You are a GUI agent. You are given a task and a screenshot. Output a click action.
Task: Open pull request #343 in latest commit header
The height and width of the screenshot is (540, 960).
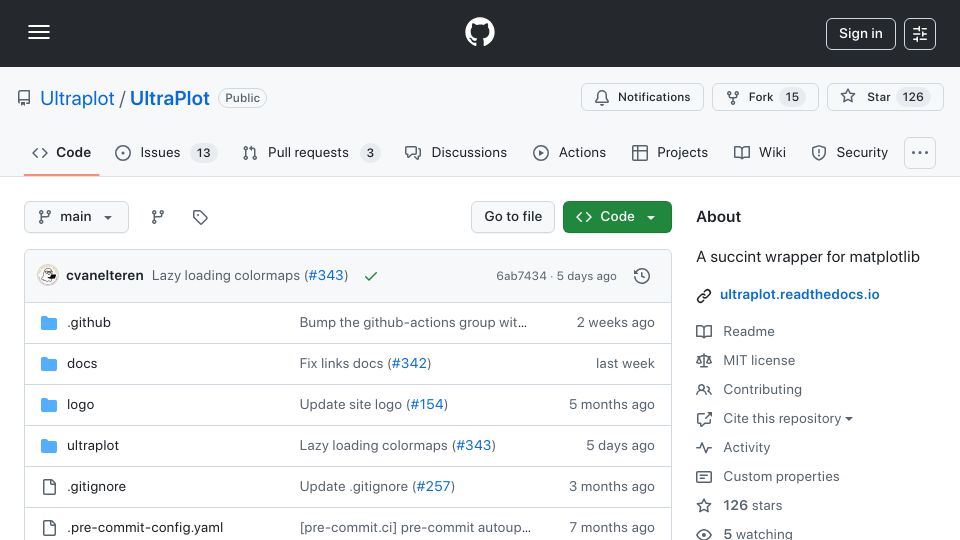click(x=326, y=276)
